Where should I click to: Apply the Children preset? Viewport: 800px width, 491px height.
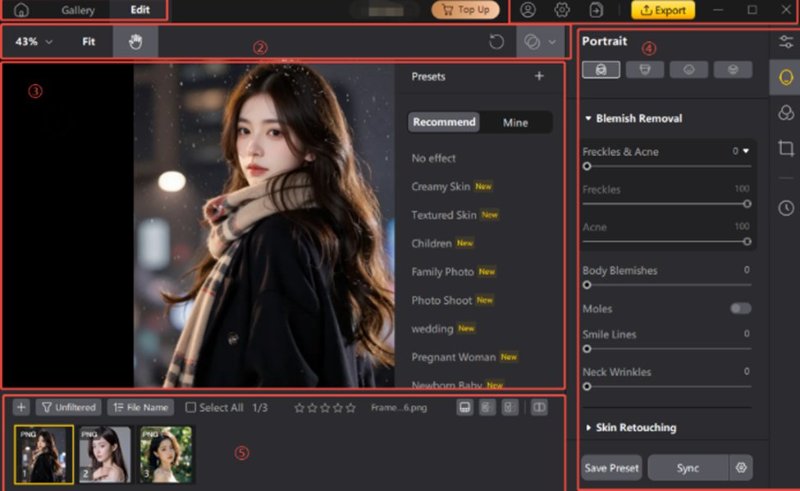coord(432,243)
